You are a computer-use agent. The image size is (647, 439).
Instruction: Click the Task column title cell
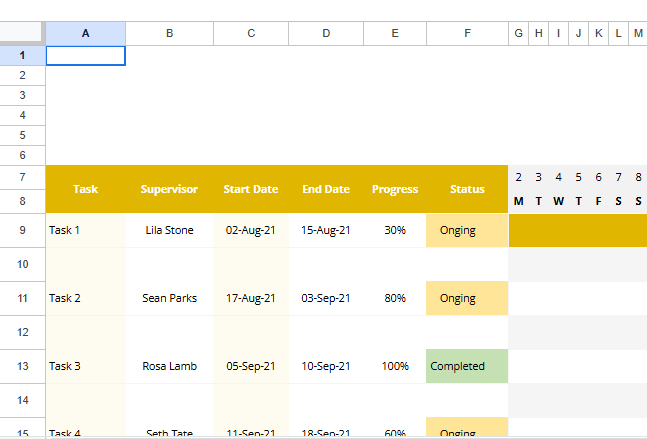(x=85, y=189)
